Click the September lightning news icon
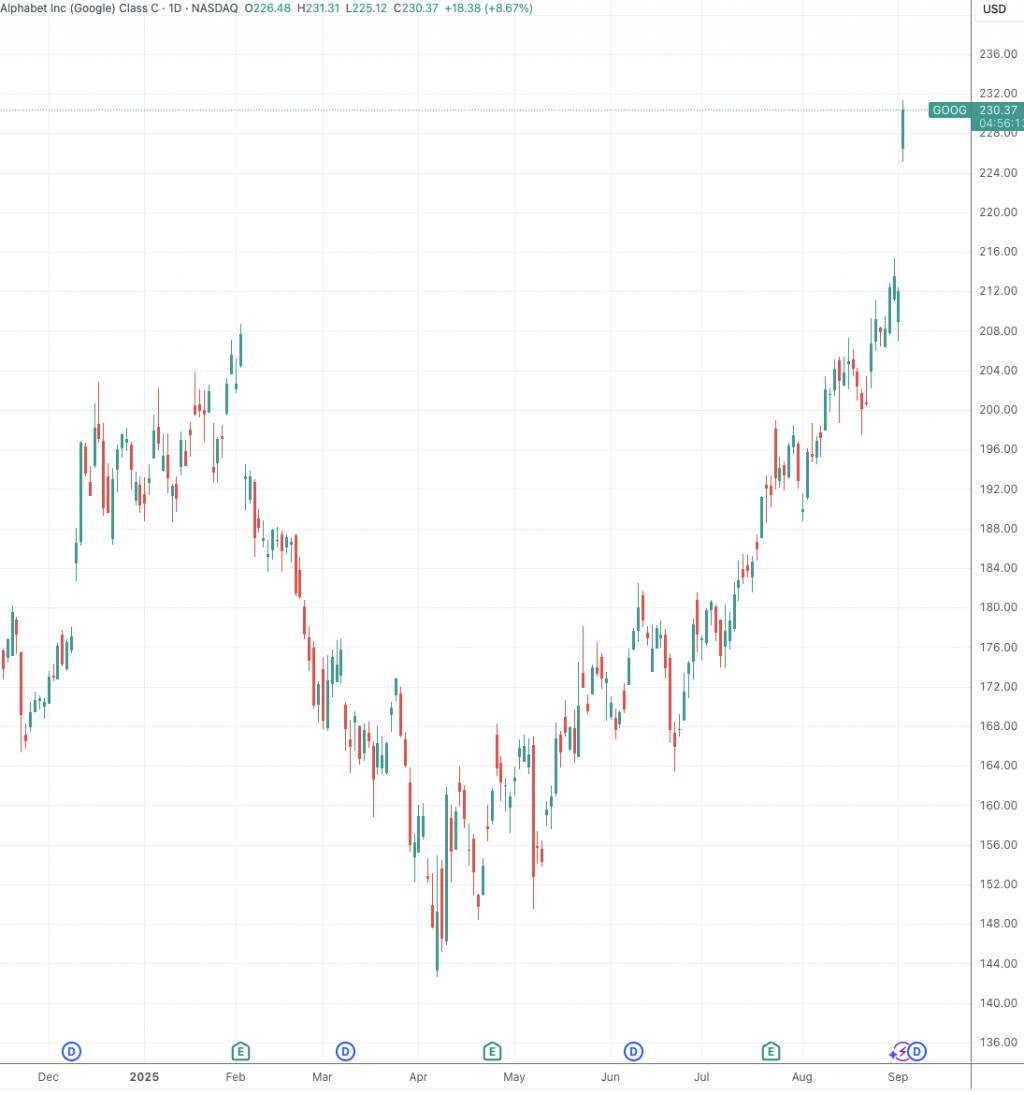Viewport: 1024px width, 1095px height. tap(900, 1051)
